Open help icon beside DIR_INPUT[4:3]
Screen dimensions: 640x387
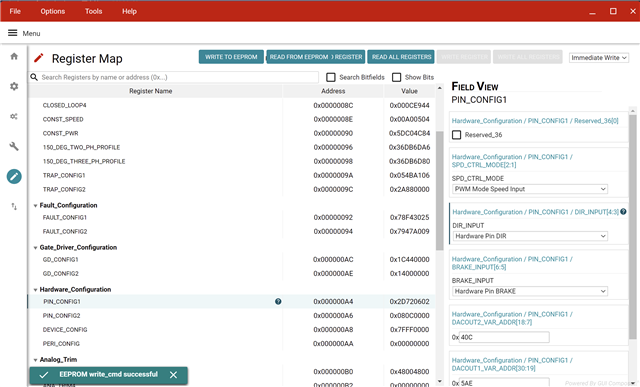pos(623,211)
